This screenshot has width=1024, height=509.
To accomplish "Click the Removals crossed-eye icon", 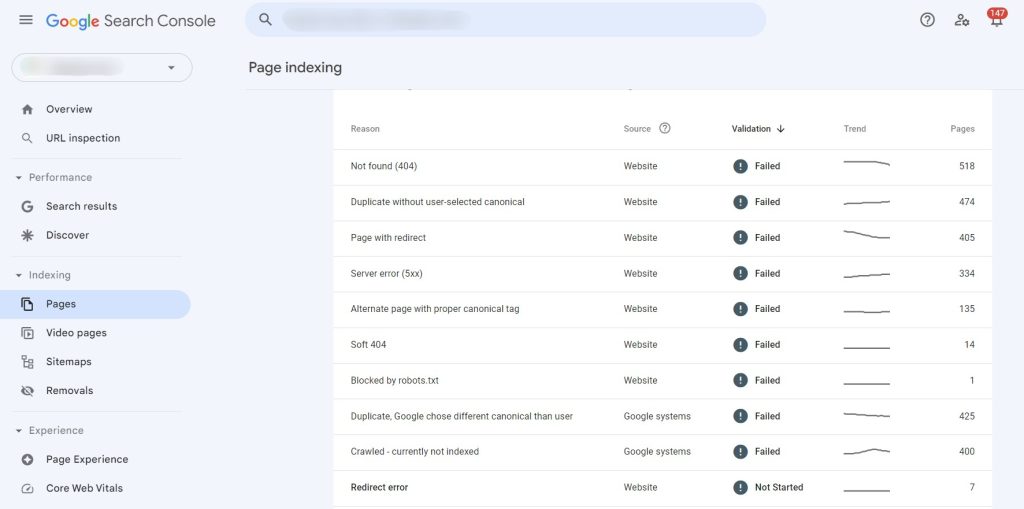I will tap(27, 391).
